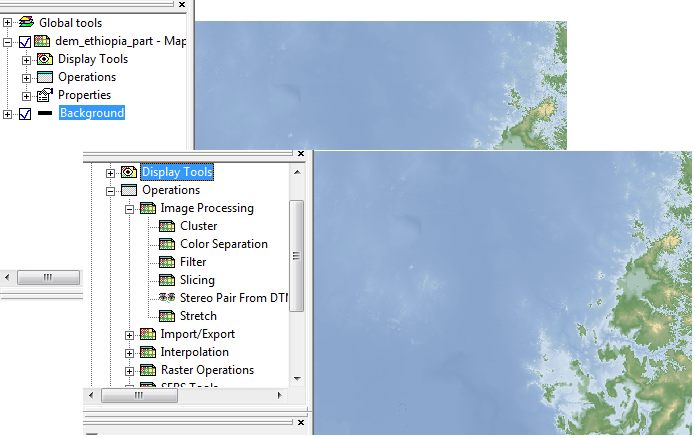The width and height of the screenshot is (695, 438).
Task: Click the Raster Operations icon
Action: click(x=148, y=370)
